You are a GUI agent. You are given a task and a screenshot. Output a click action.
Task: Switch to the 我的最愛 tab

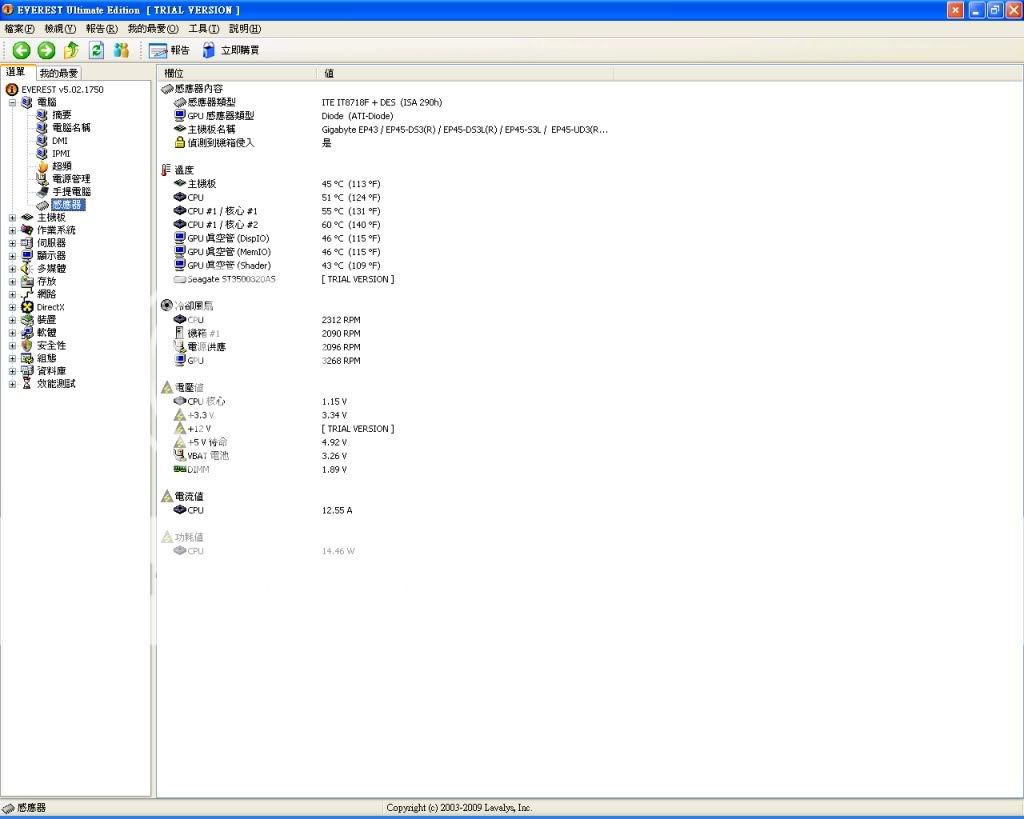[59, 73]
